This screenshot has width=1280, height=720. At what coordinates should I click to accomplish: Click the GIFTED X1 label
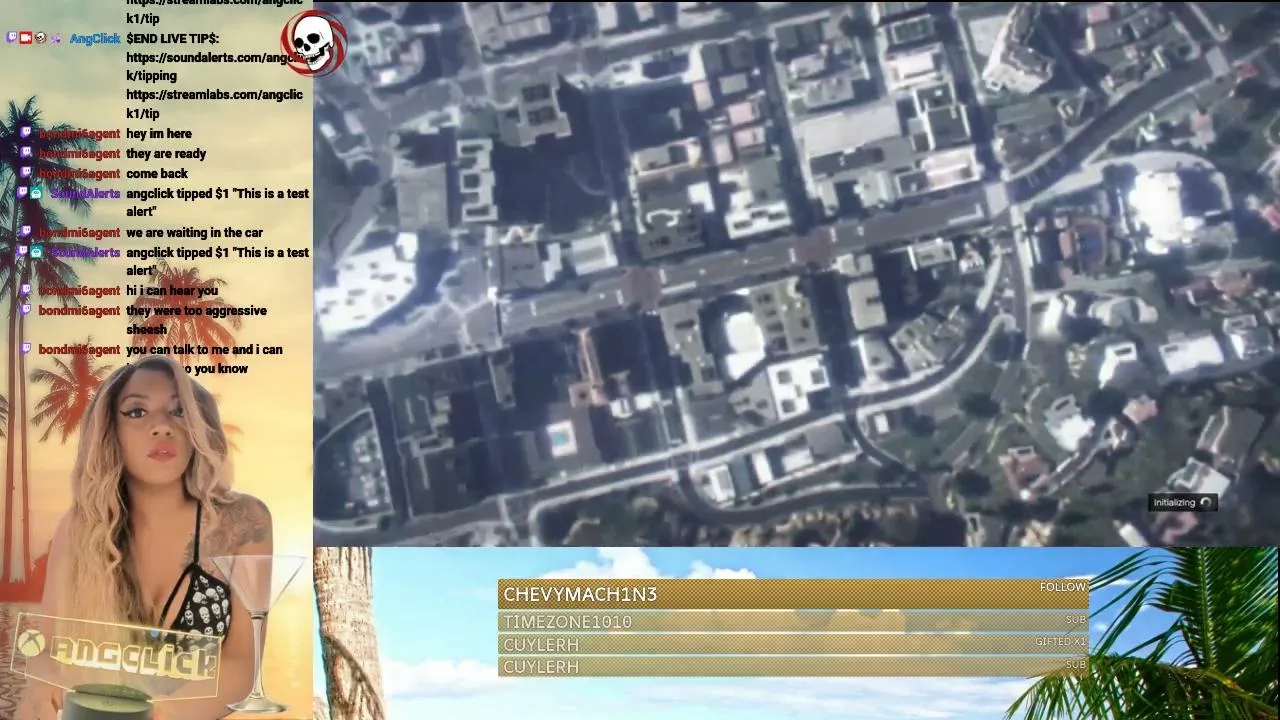coord(1060,642)
